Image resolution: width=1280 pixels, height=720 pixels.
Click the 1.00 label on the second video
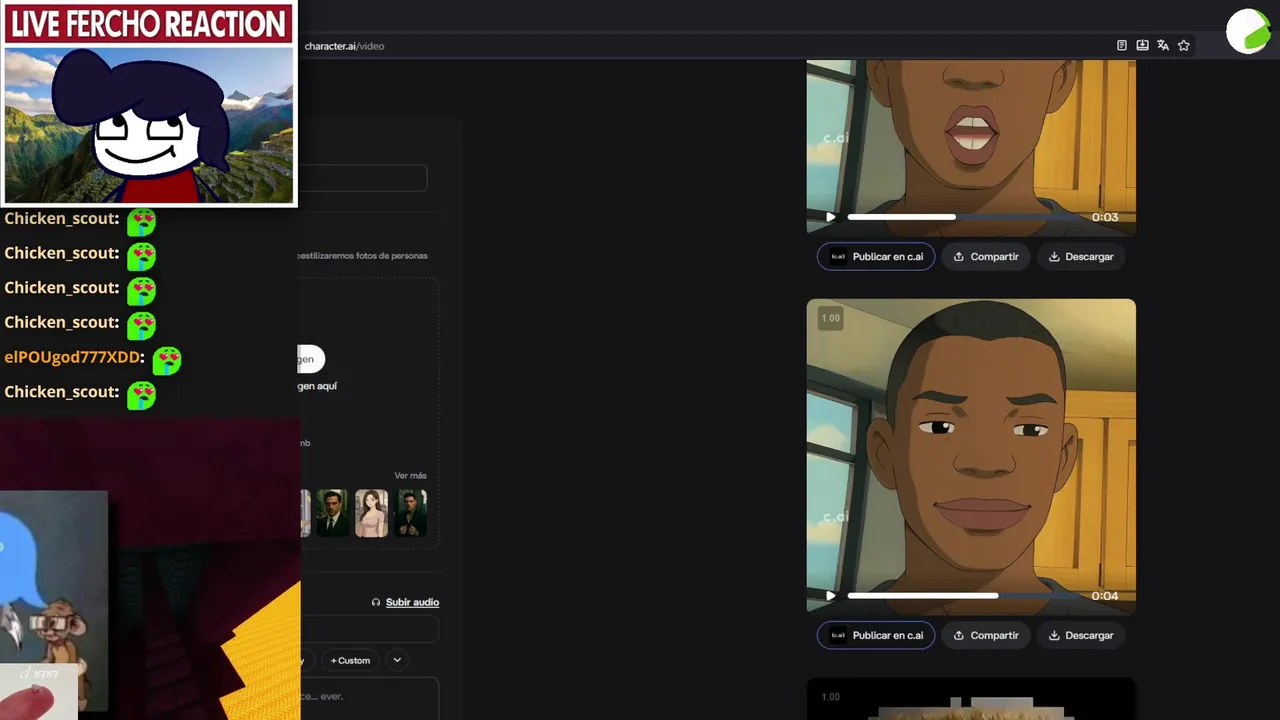[x=831, y=318]
